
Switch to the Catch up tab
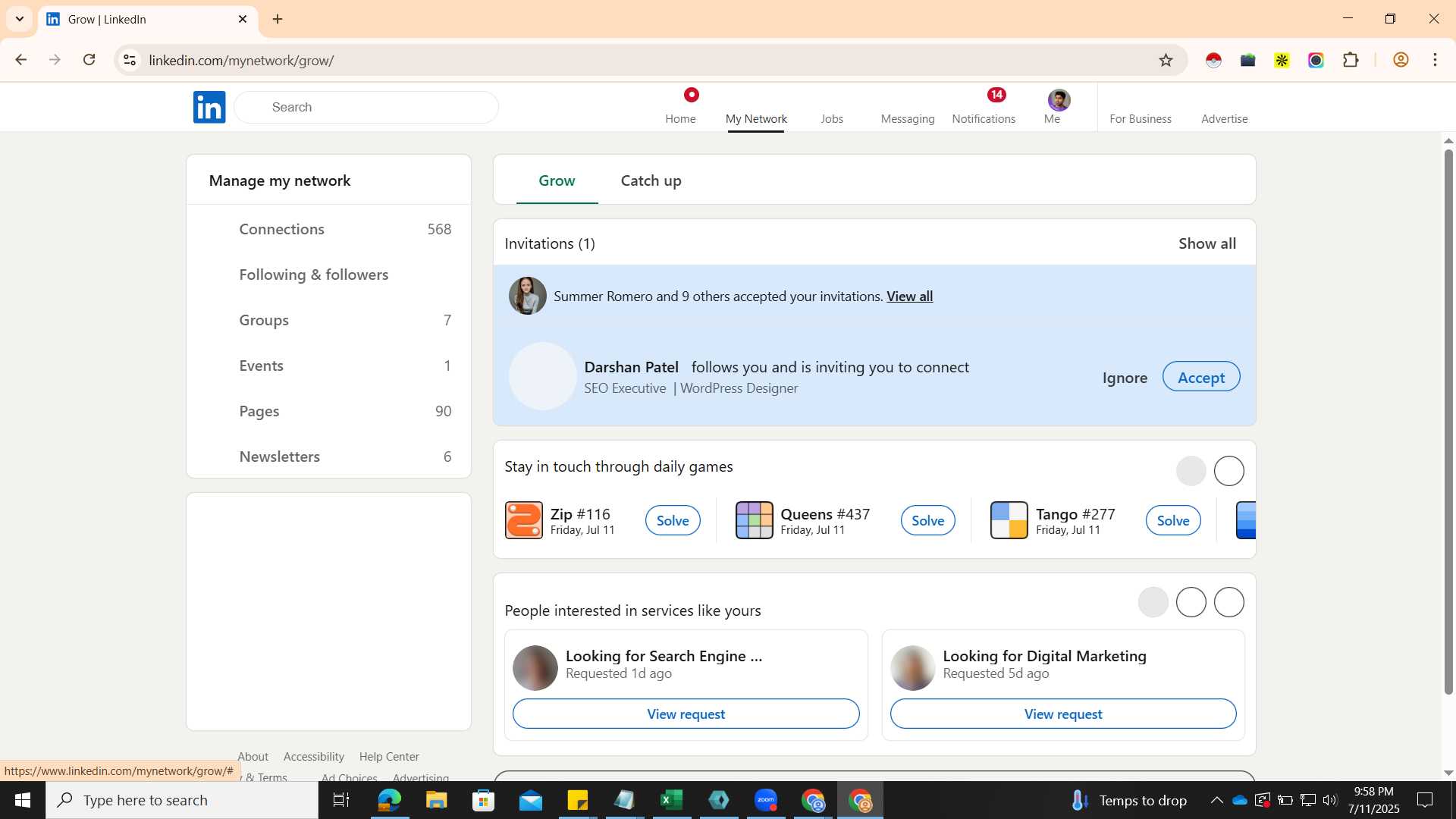(651, 180)
